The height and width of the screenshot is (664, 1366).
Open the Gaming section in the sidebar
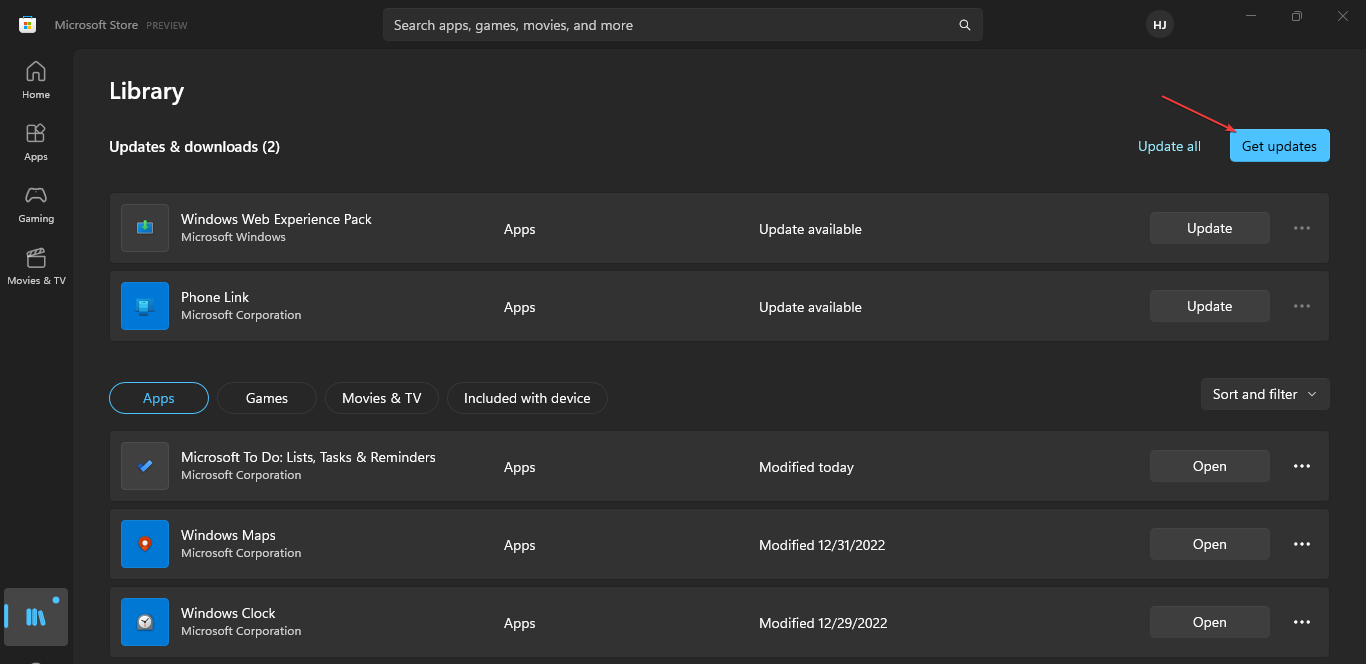(x=35, y=203)
